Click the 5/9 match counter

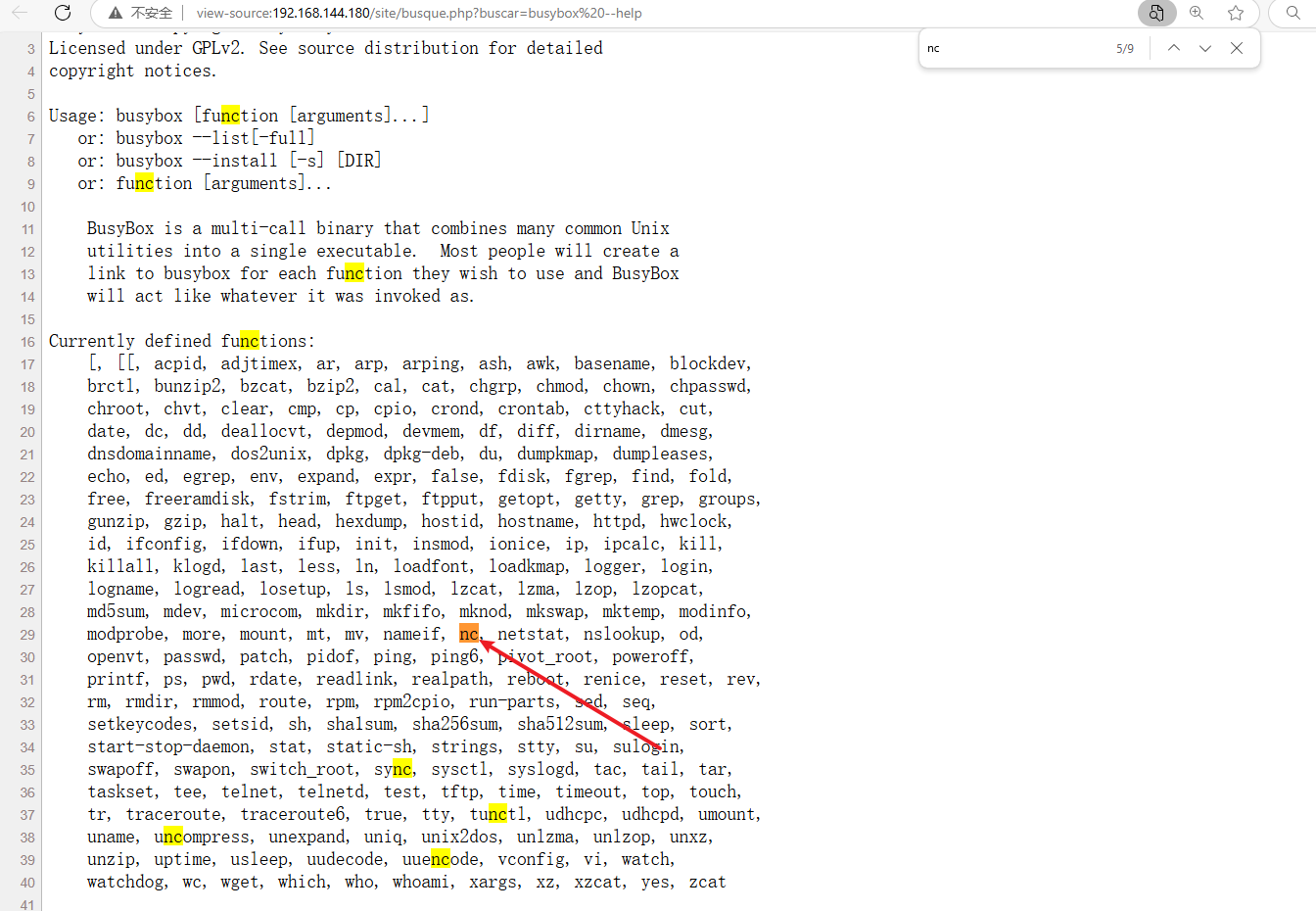click(x=1125, y=48)
